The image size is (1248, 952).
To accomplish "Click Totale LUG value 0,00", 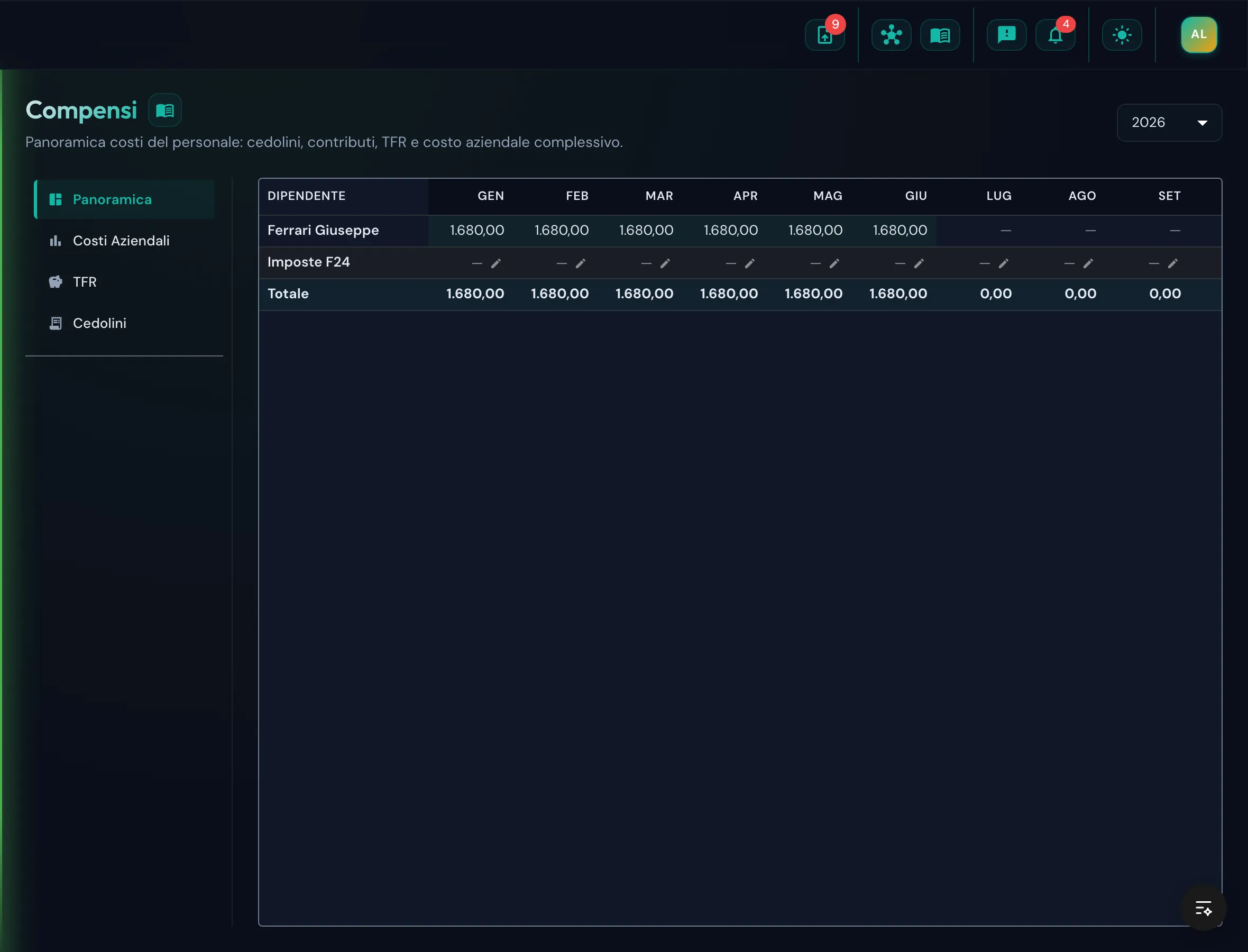I will 995,294.
